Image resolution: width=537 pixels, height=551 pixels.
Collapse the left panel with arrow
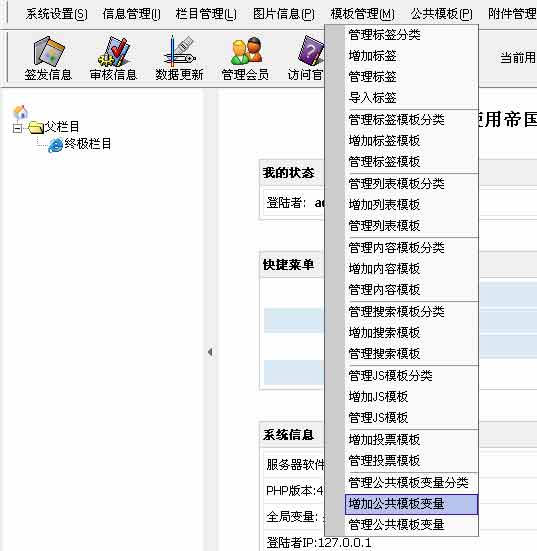tap(210, 352)
